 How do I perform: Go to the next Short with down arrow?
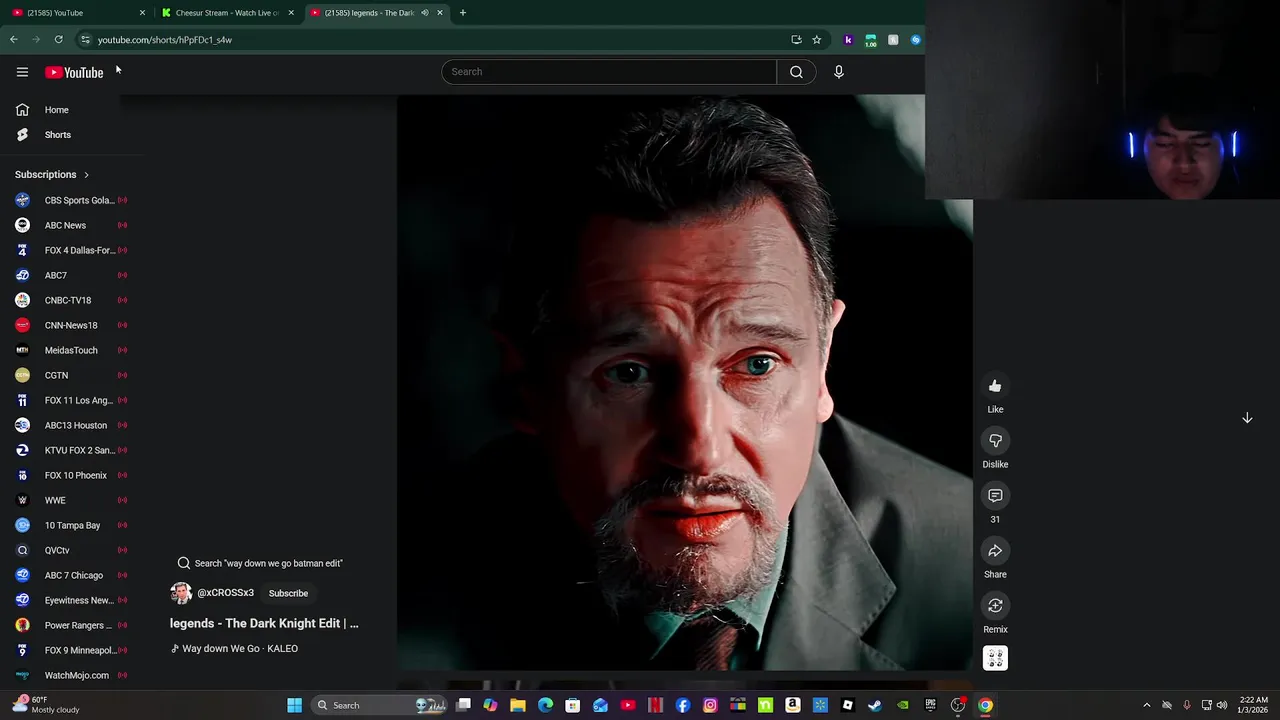point(1247,418)
